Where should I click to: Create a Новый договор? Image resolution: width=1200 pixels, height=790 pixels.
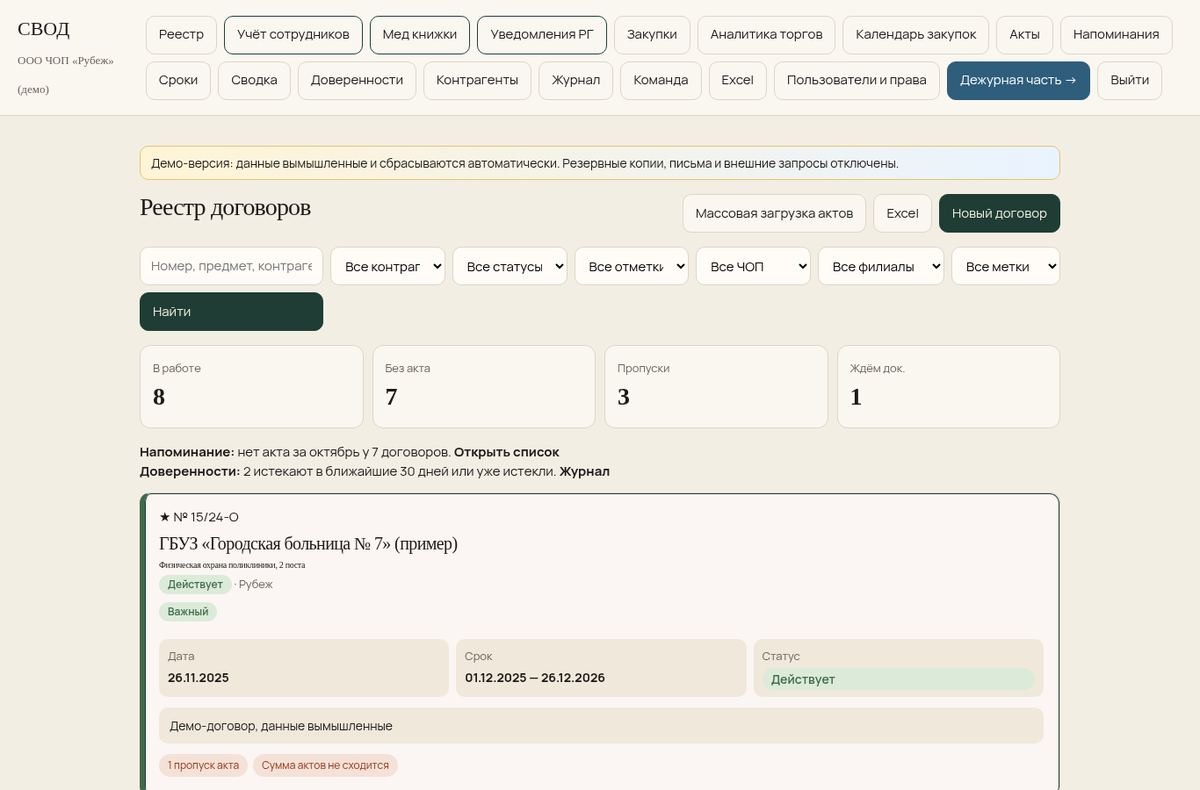click(x=999, y=213)
